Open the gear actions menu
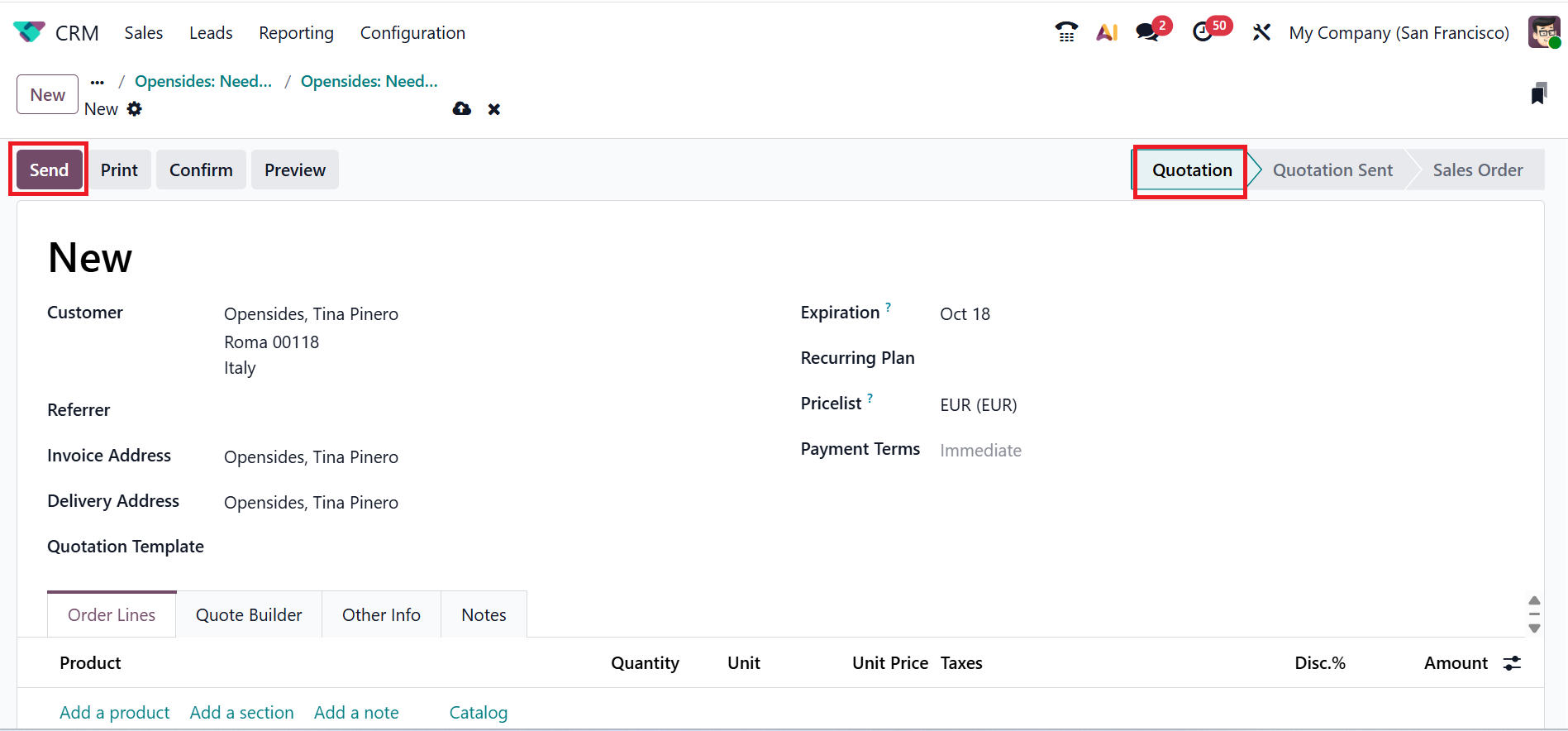1568x731 pixels. click(x=135, y=109)
